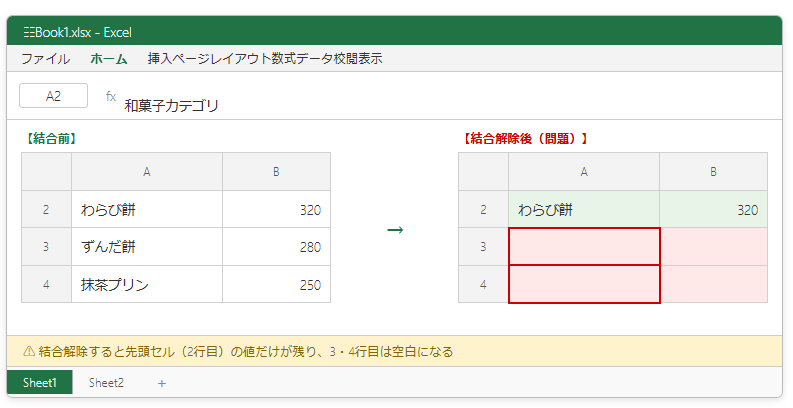Image resolution: width=793 pixels, height=408 pixels.
Task: Click the warning triangle in yellow notice
Action: point(28,351)
